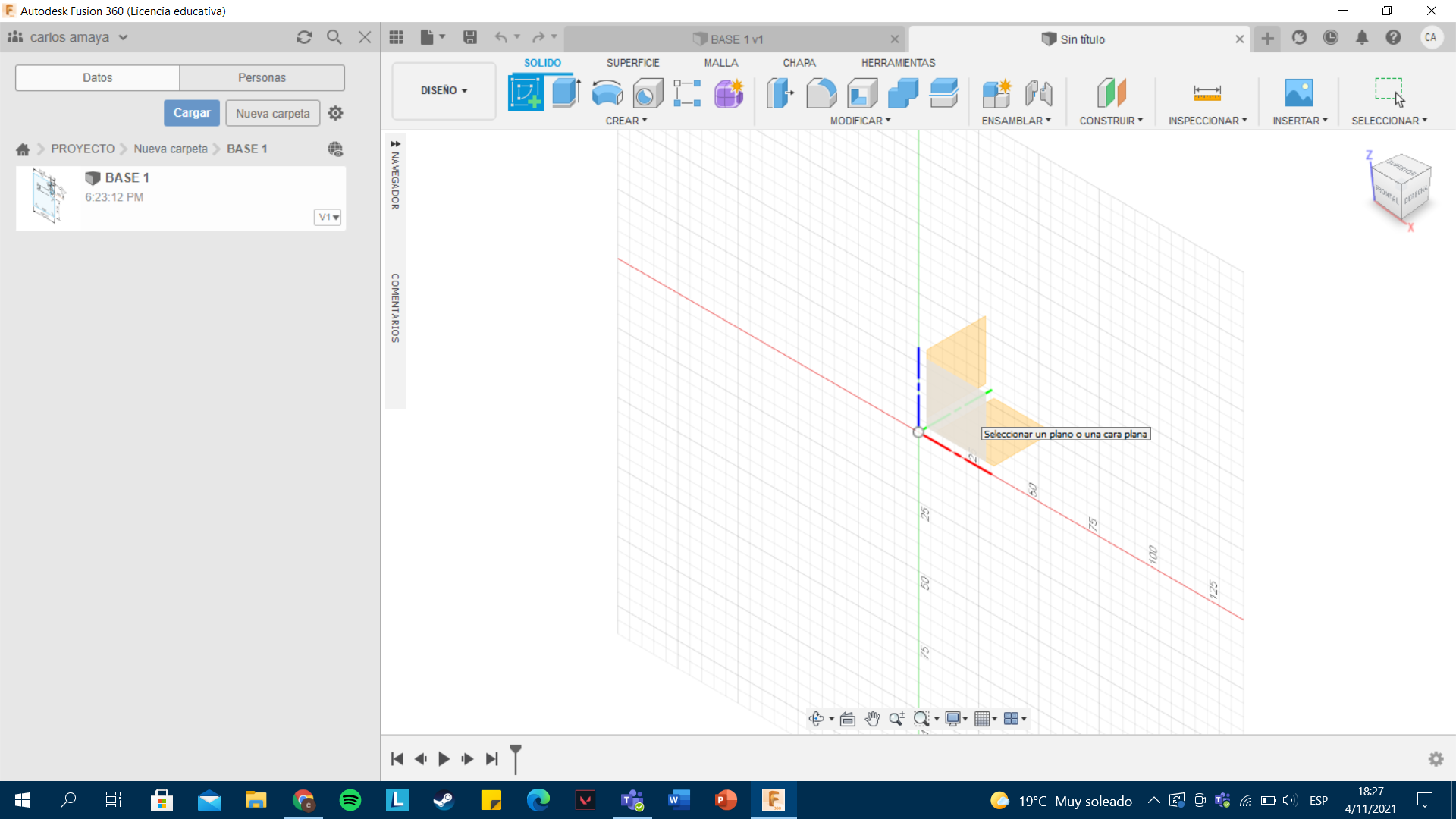Screen dimensions: 1456x819
Task: Switch to the SUPERFICIE tab
Action: click(x=632, y=63)
